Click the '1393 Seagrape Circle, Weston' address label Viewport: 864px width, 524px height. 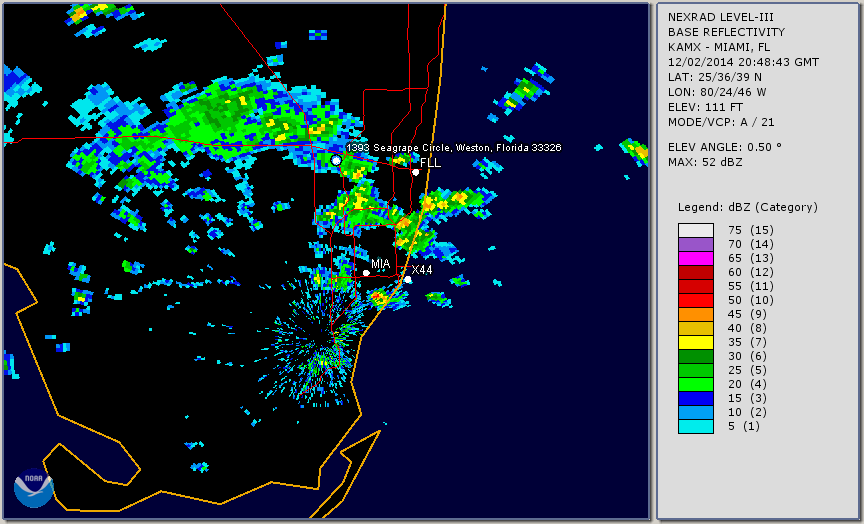click(454, 148)
